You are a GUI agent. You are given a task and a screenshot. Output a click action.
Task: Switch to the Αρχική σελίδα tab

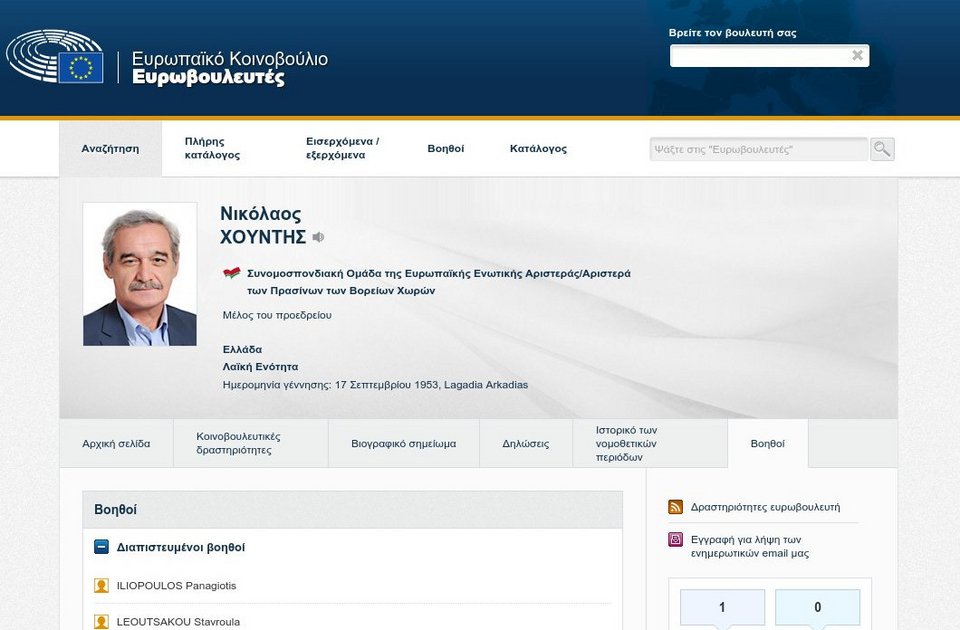tap(116, 443)
